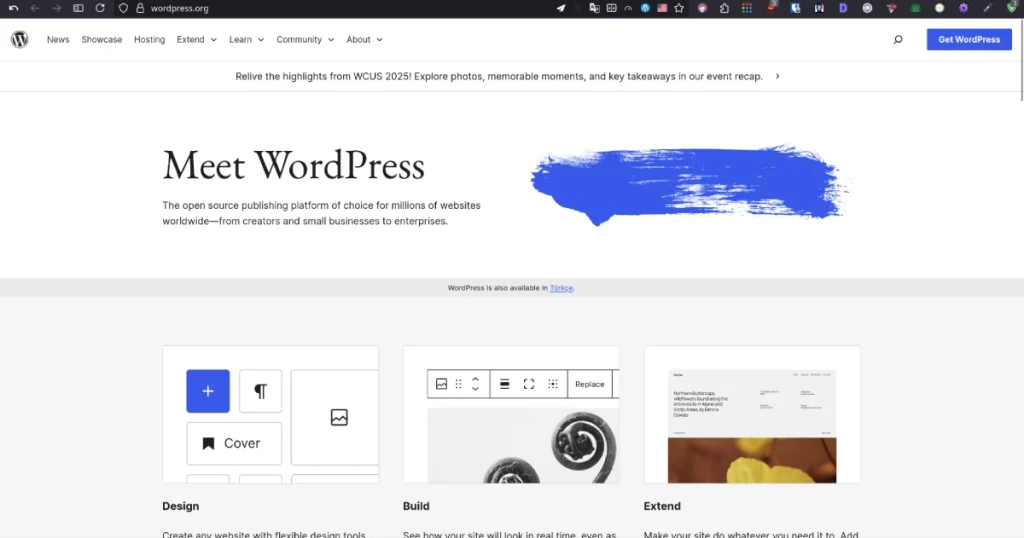Viewport: 1024px width, 538px height.
Task: Click the US flag extension icon
Action: pos(662,8)
